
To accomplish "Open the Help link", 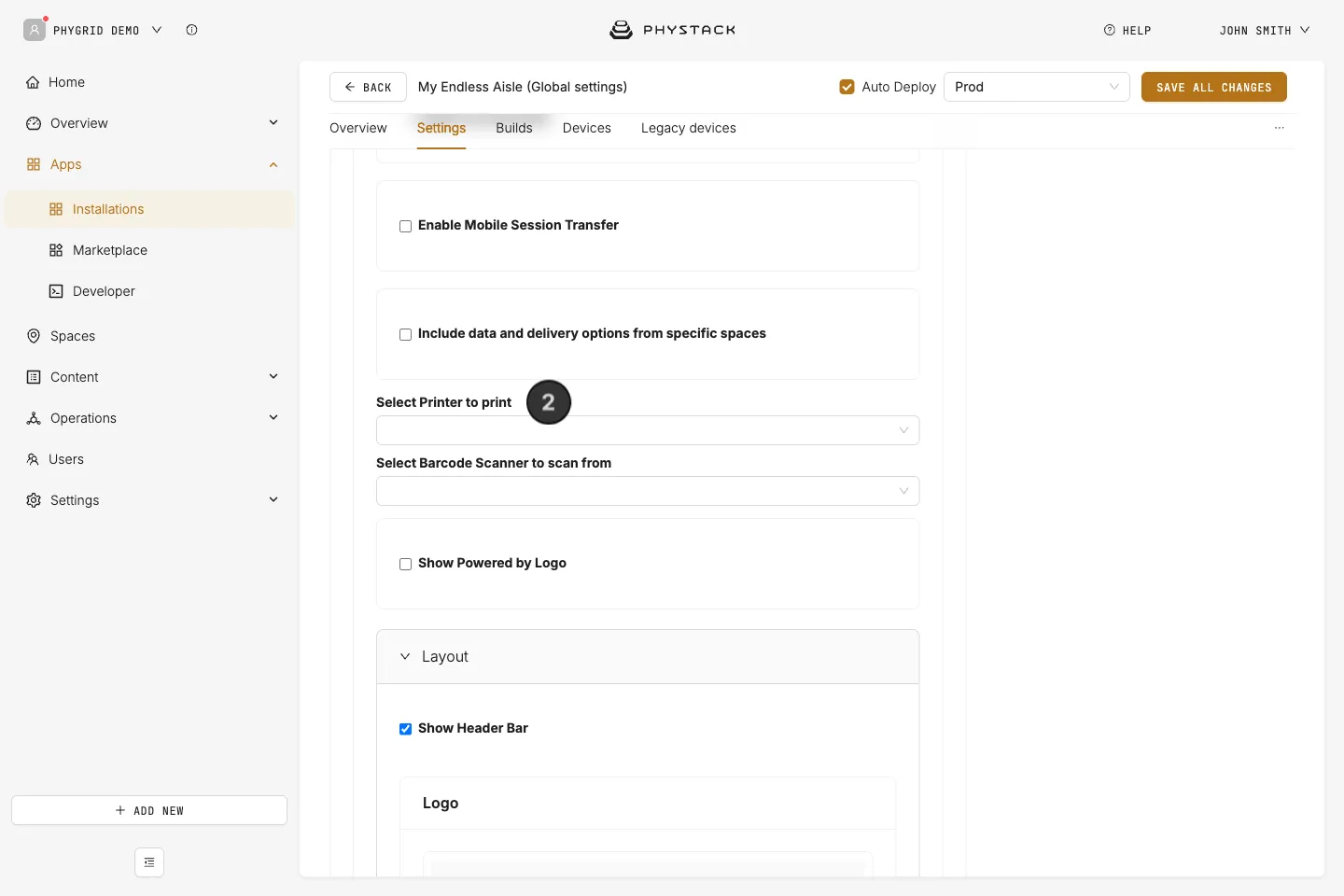I will pos(1127,31).
